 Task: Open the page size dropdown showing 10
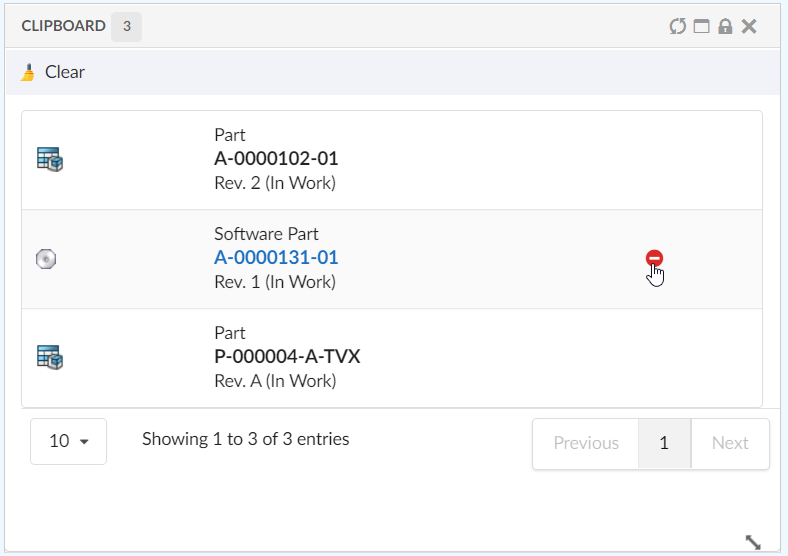pos(68,441)
